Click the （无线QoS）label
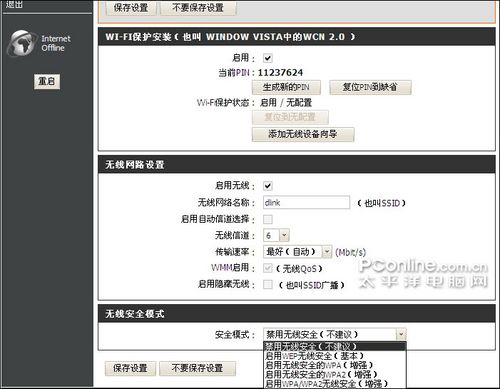This screenshot has width=500, height=389. click(x=299, y=269)
